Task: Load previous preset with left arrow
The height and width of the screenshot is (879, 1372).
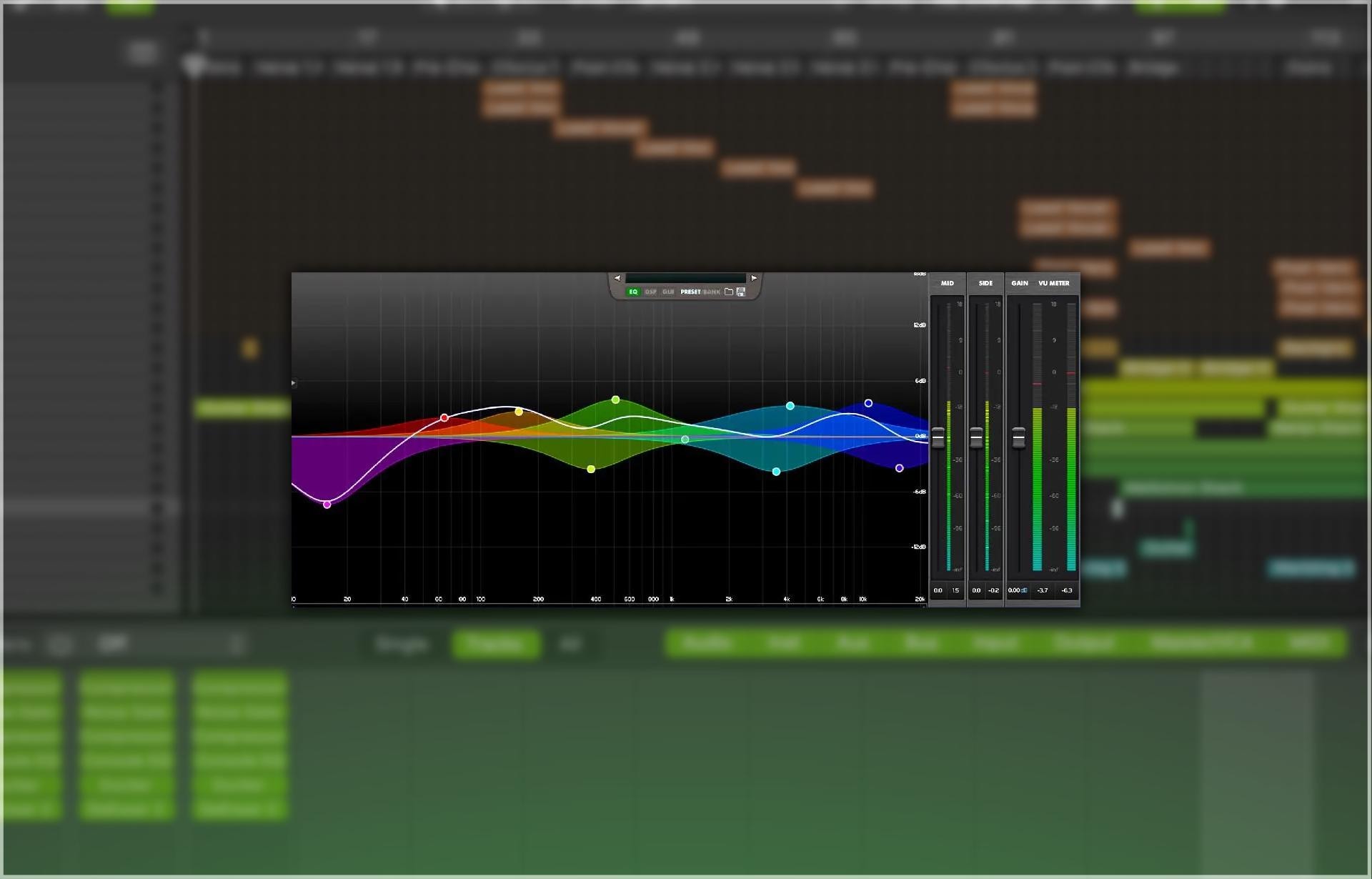Action: click(x=617, y=278)
